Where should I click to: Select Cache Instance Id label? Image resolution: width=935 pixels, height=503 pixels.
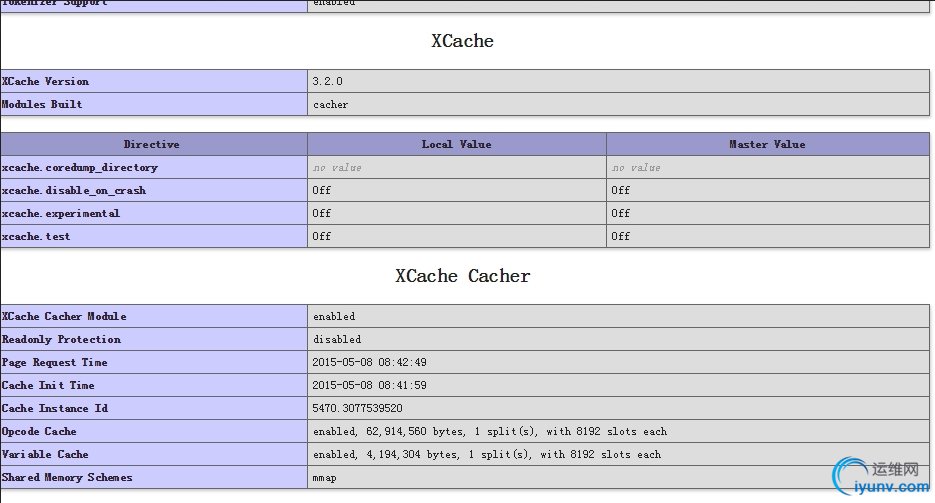coord(55,408)
